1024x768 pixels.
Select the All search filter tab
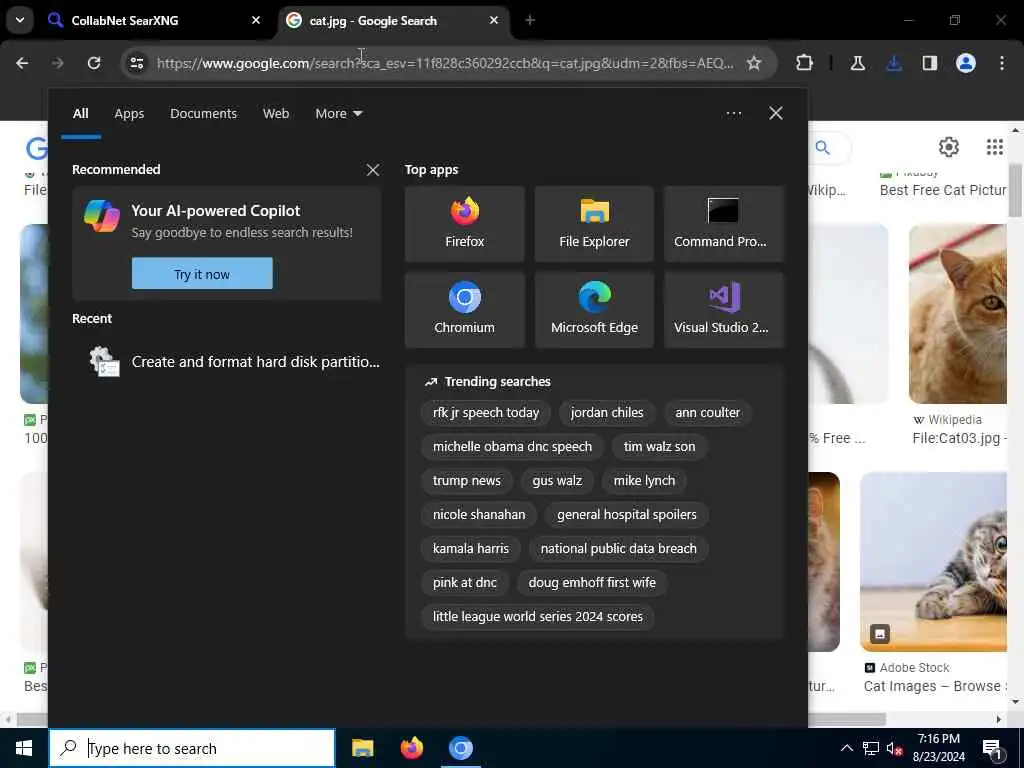pos(80,114)
